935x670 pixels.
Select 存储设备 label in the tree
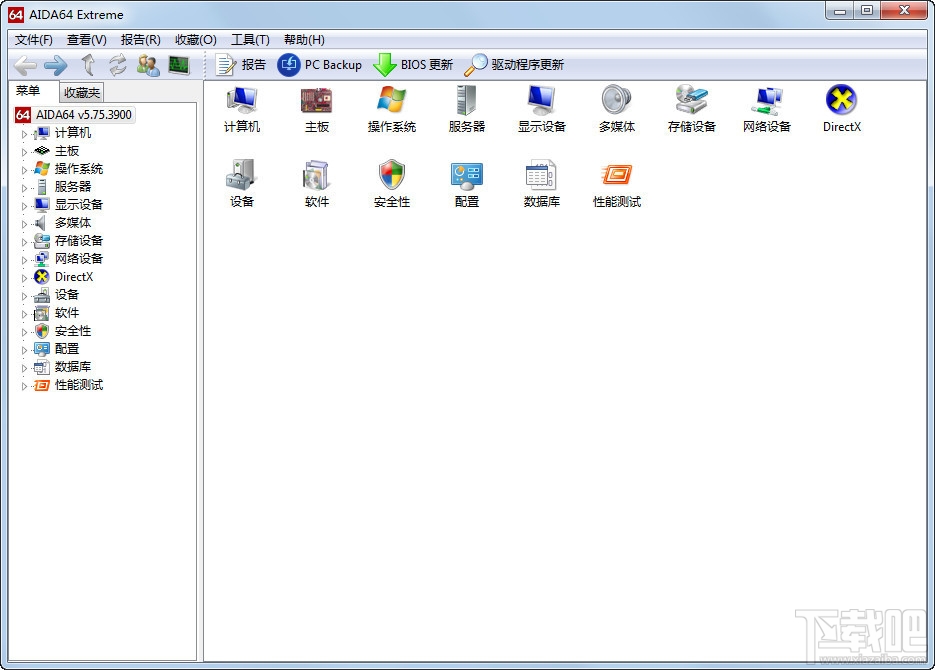[79, 241]
